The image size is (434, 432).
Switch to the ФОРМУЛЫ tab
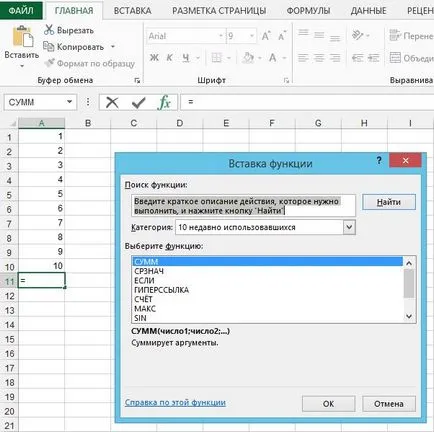[x=308, y=11]
